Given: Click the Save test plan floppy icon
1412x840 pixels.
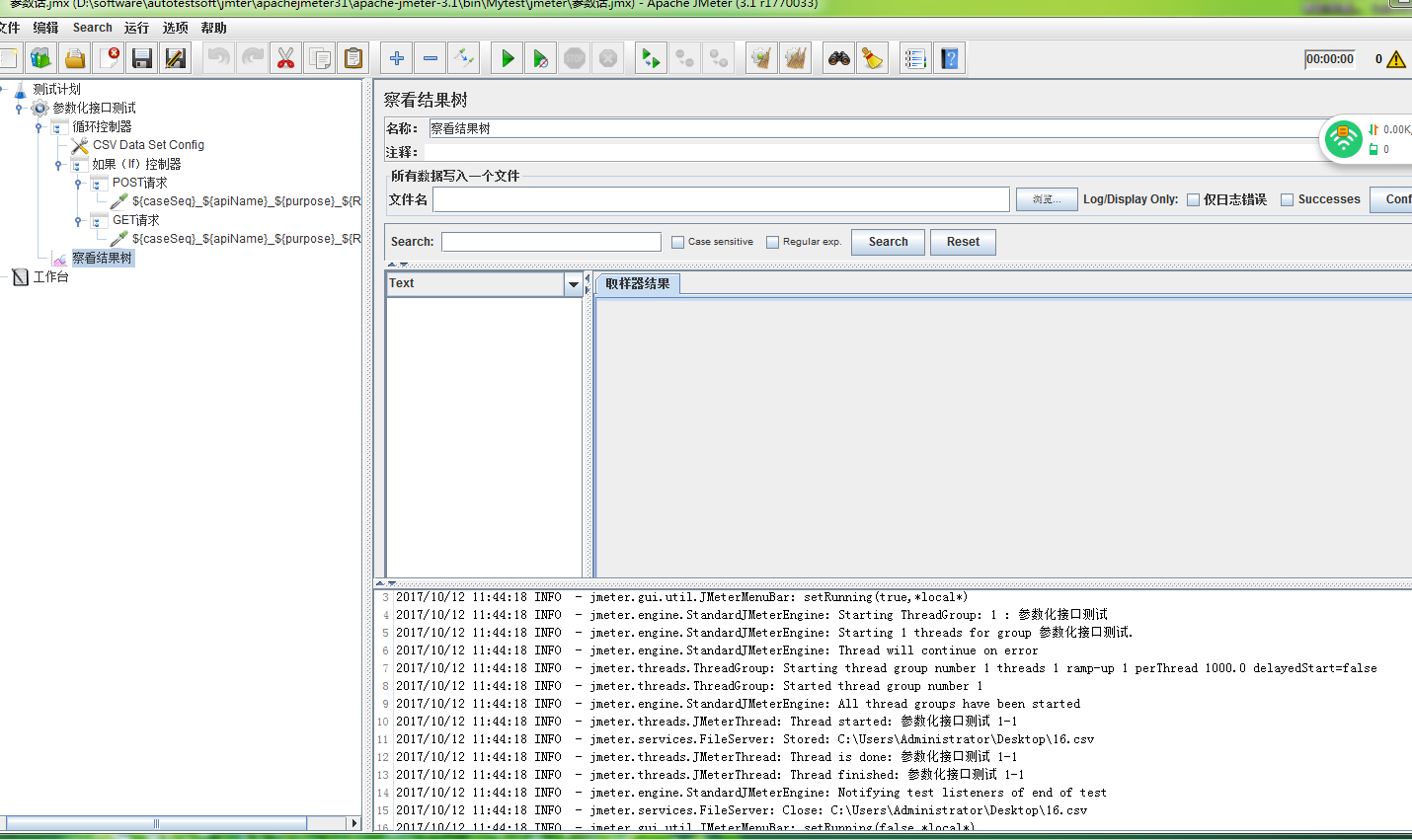Looking at the screenshot, I should point(142,59).
